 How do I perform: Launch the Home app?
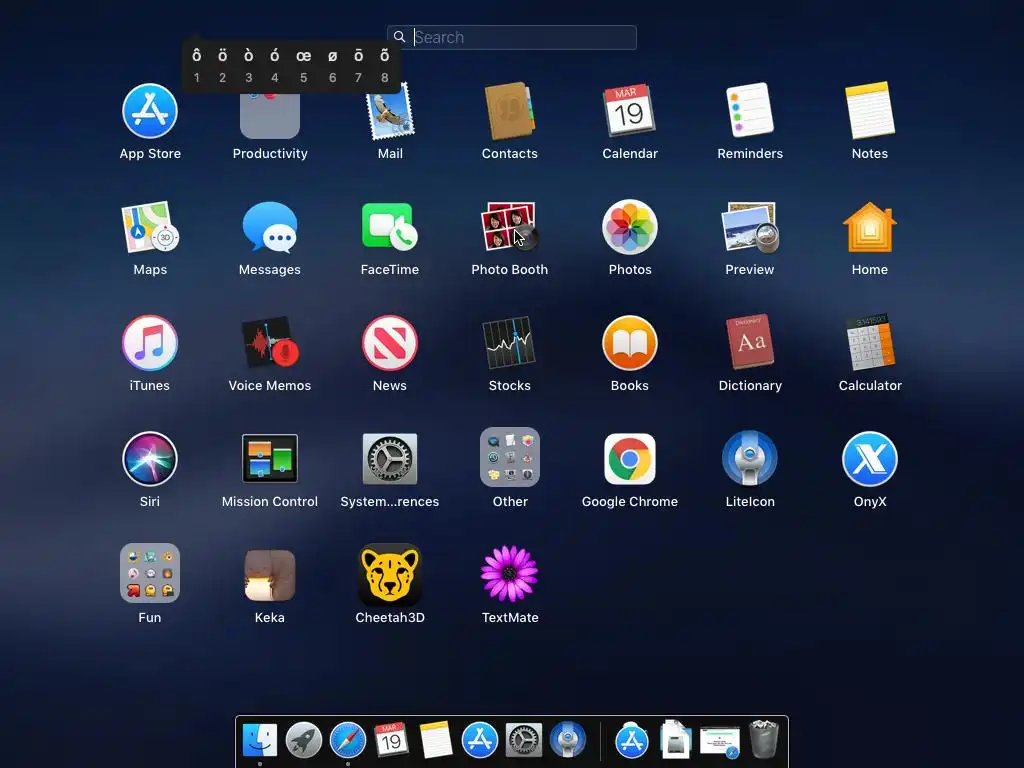[870, 227]
